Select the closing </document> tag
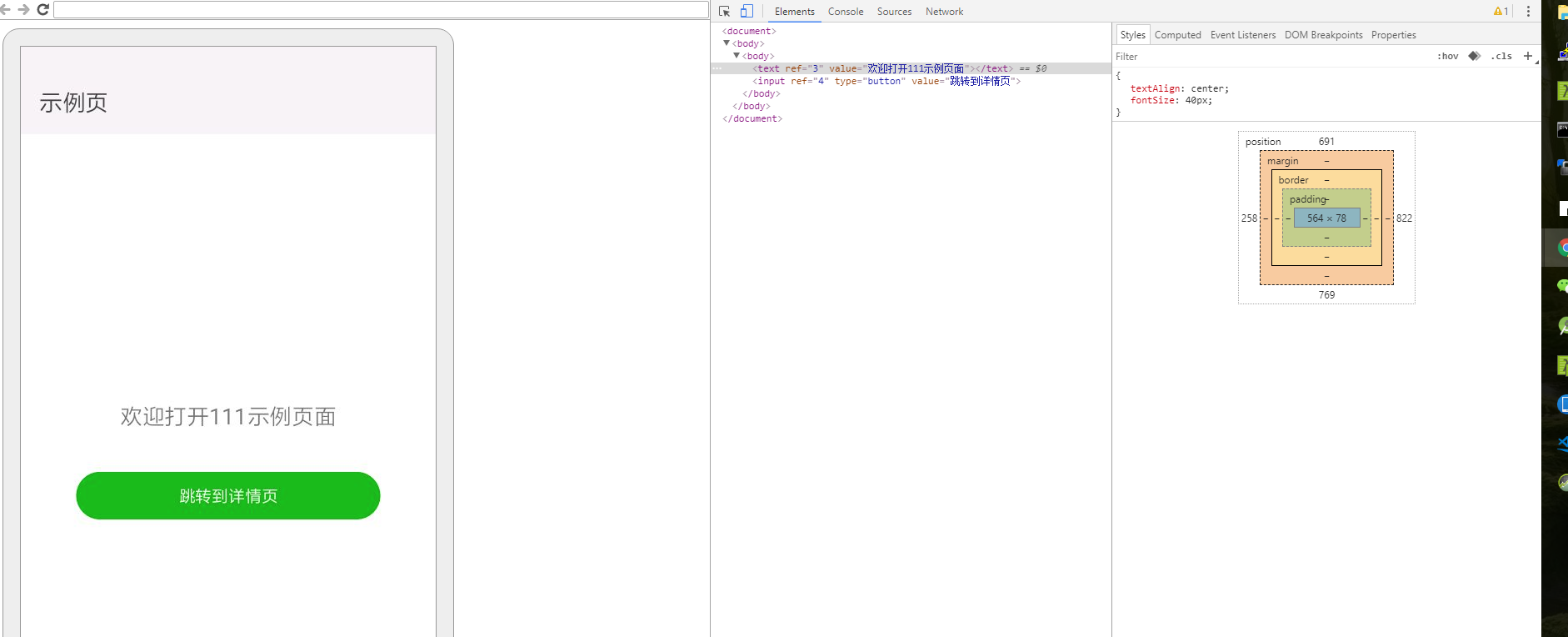This screenshot has height=637, width=1568. [752, 118]
